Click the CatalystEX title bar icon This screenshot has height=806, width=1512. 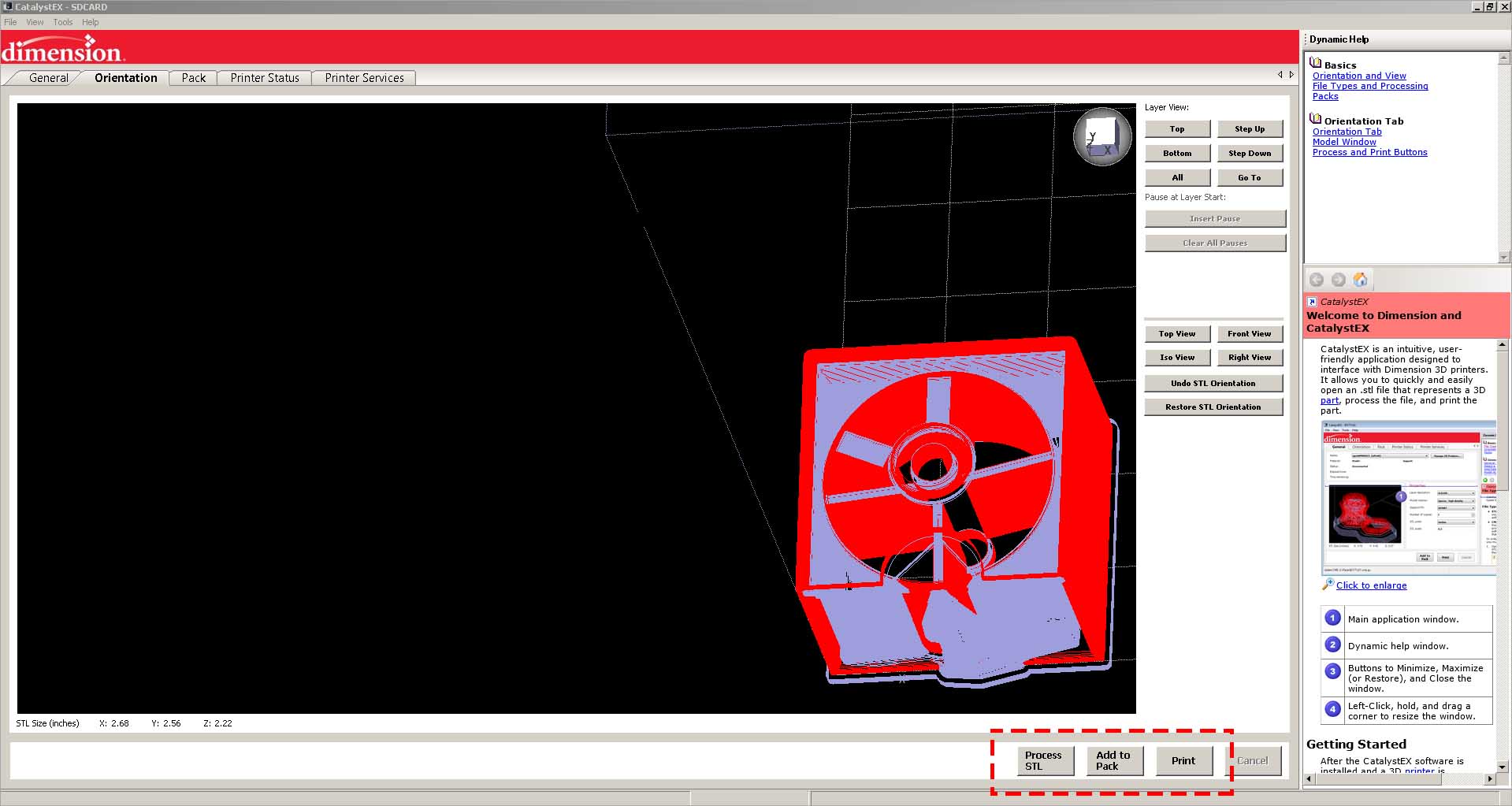[8, 6]
